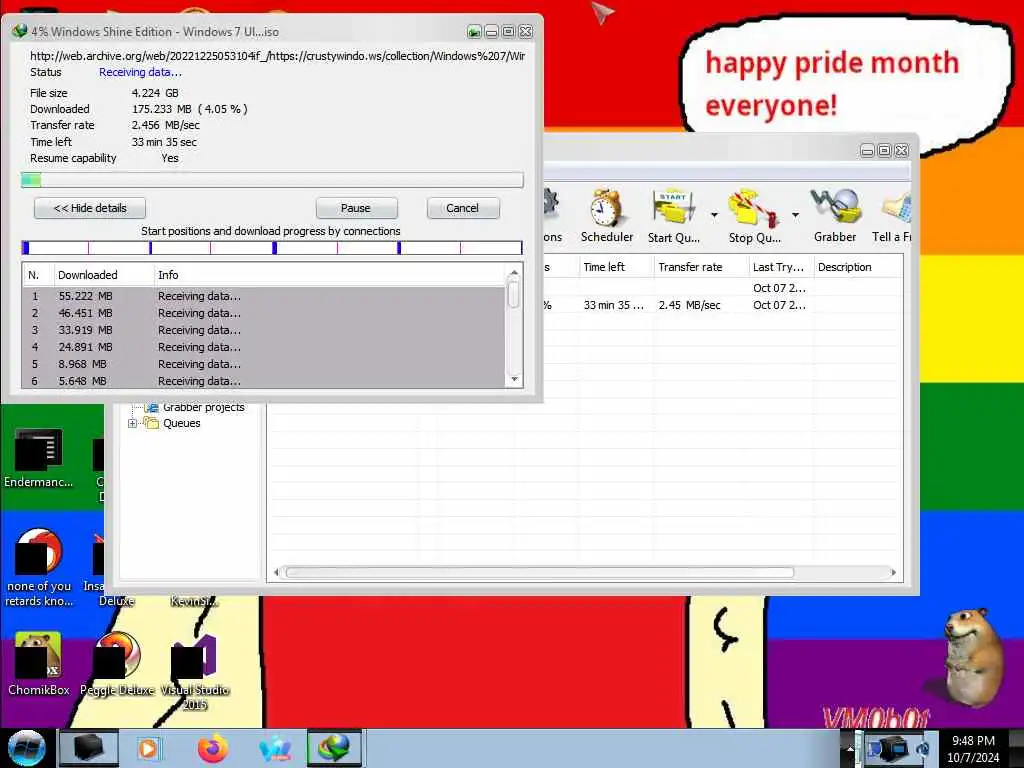Screen dimensions: 1024x768
Task: Open the Scheduler in IDM toolbar
Action: coord(606,216)
